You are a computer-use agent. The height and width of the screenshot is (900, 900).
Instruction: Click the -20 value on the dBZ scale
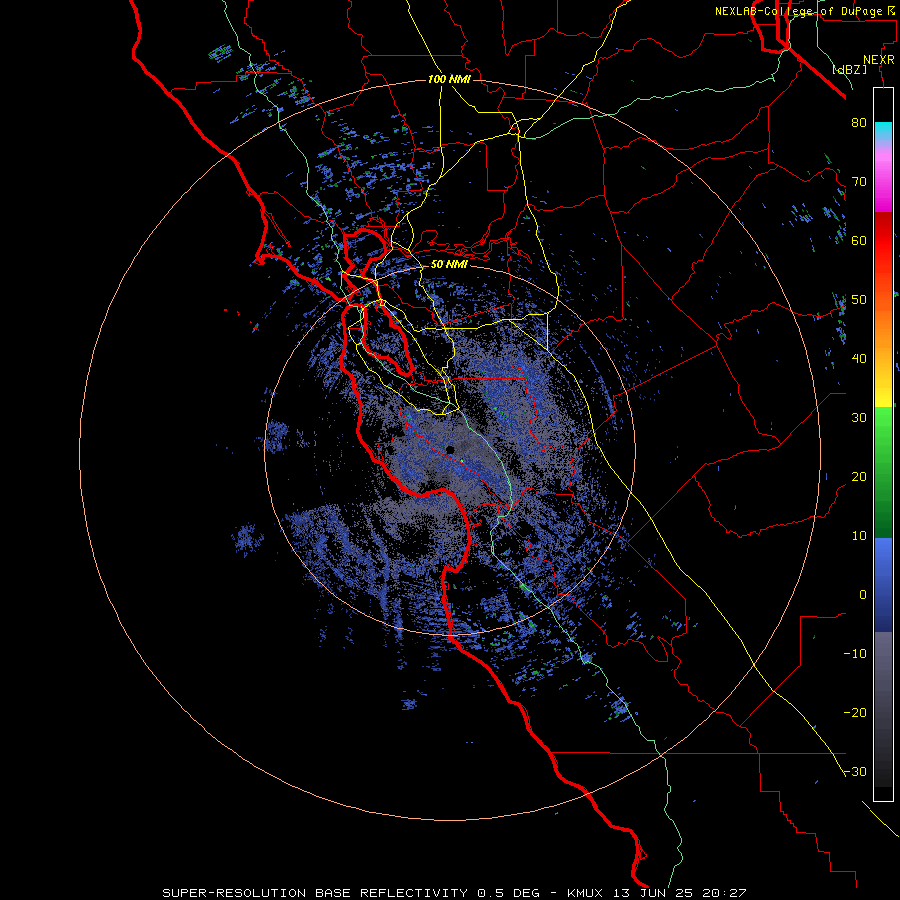pyautogui.click(x=855, y=713)
